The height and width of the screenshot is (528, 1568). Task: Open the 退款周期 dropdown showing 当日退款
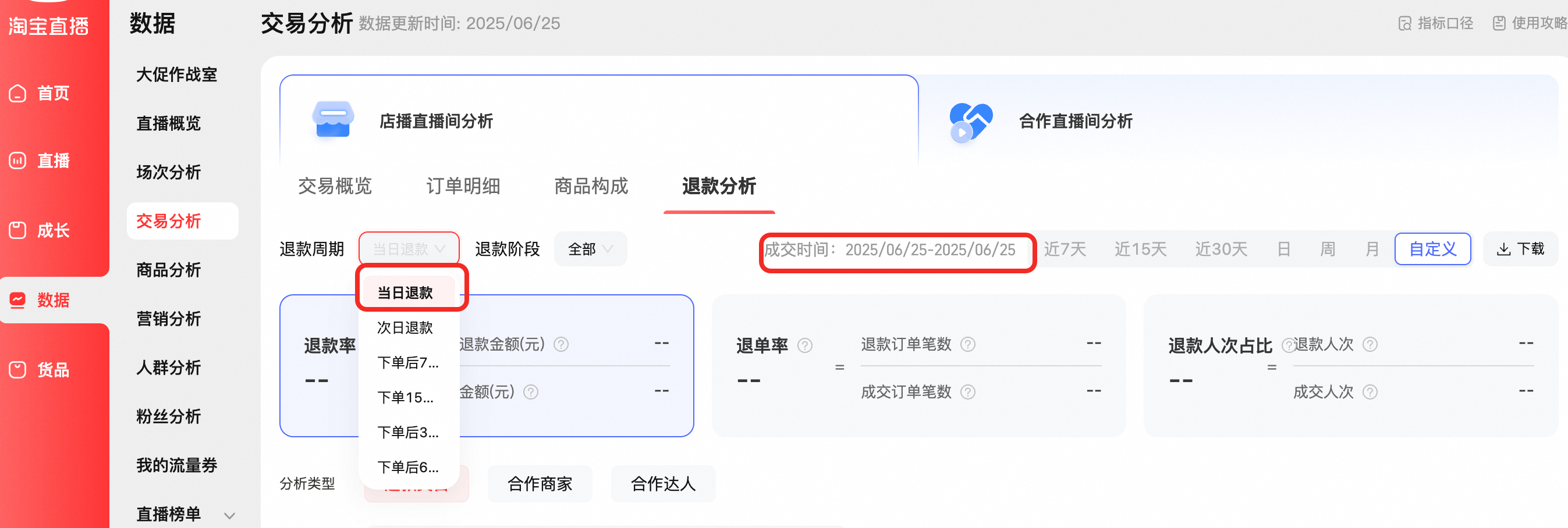click(x=409, y=249)
